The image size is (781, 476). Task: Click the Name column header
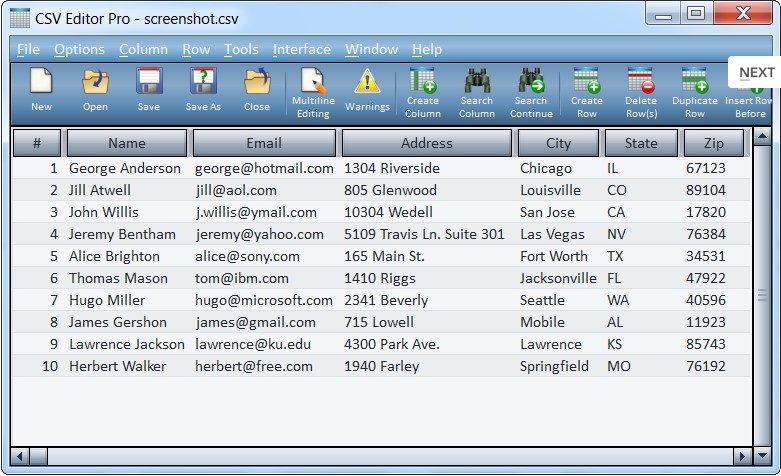127,143
